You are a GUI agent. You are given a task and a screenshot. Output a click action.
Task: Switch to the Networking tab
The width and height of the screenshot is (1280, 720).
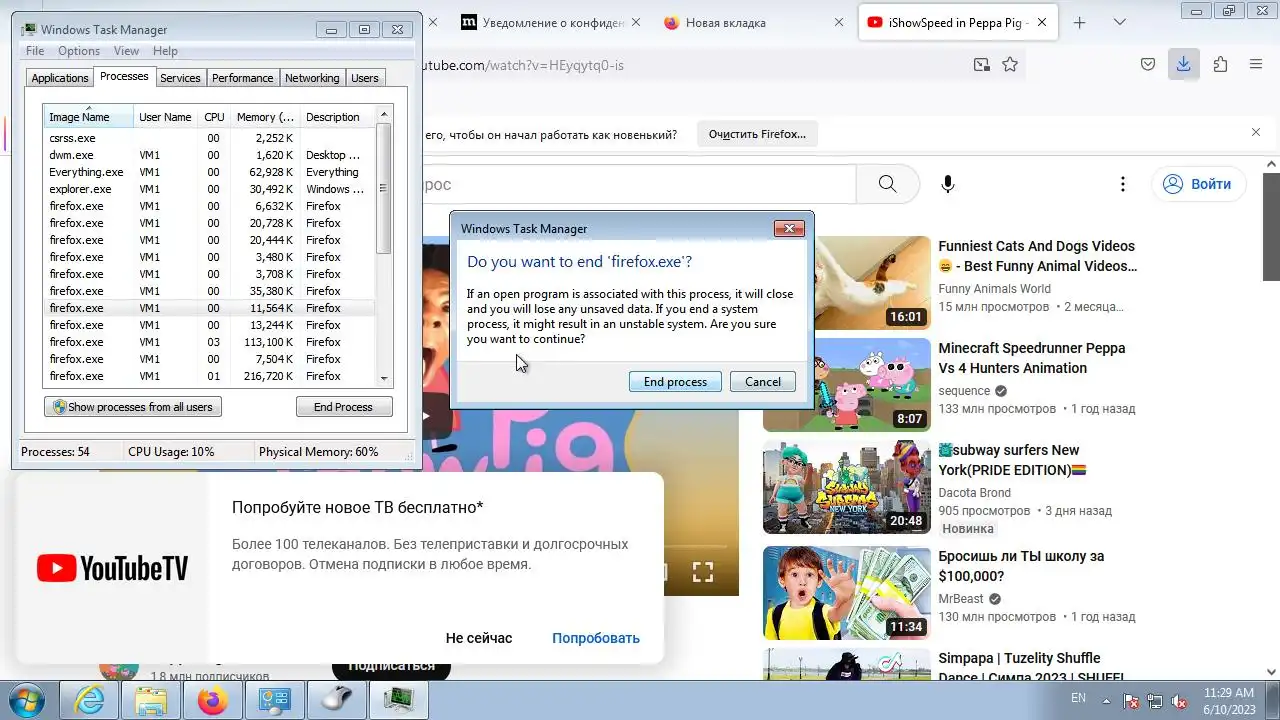(x=312, y=78)
